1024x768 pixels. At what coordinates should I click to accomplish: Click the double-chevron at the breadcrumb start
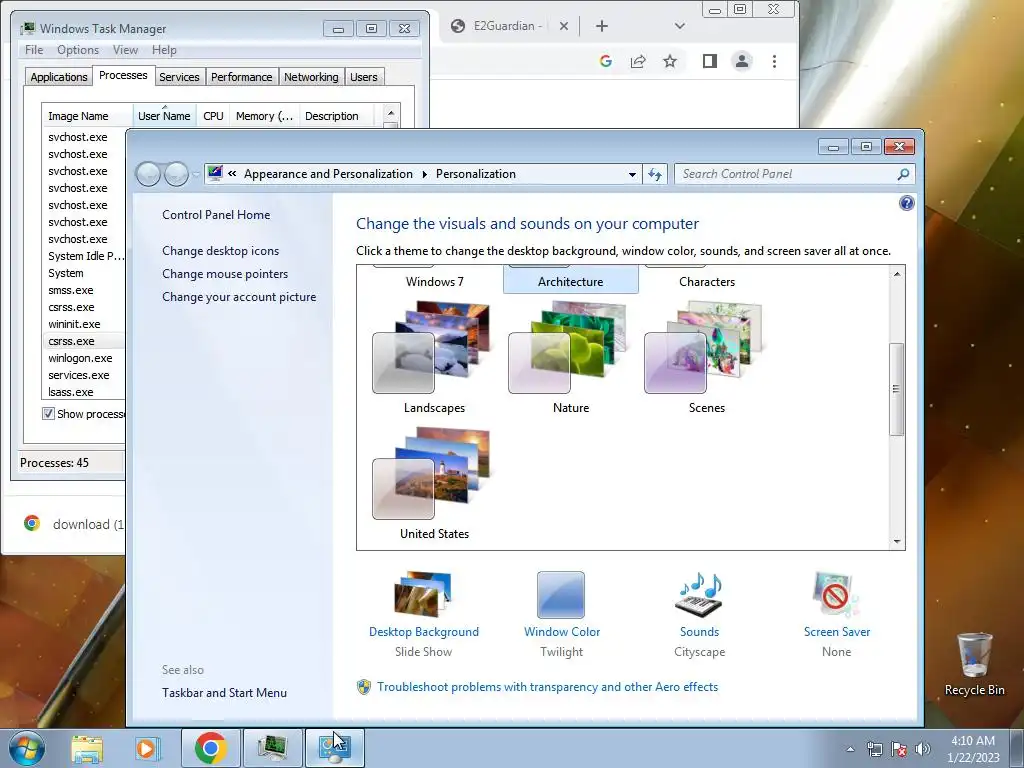[x=232, y=174]
